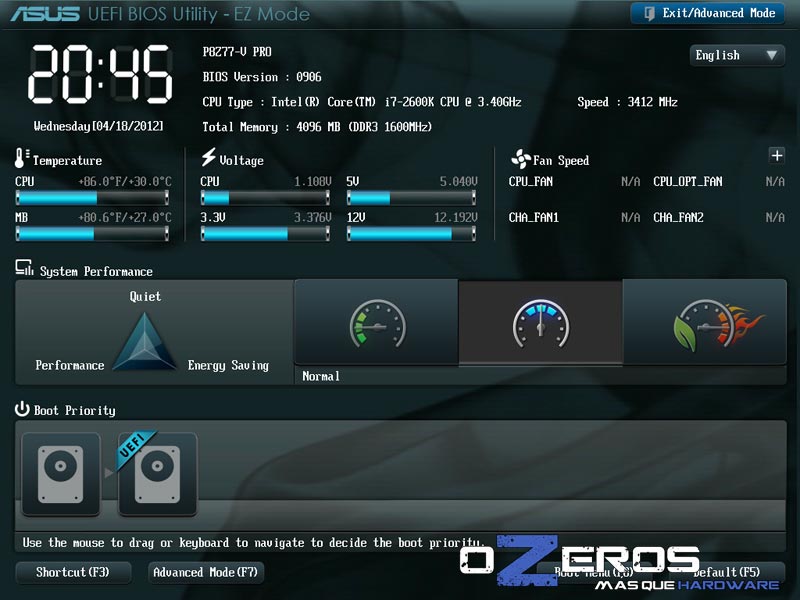Click the motherboard model P8Z77-V PRO text

click(237, 52)
